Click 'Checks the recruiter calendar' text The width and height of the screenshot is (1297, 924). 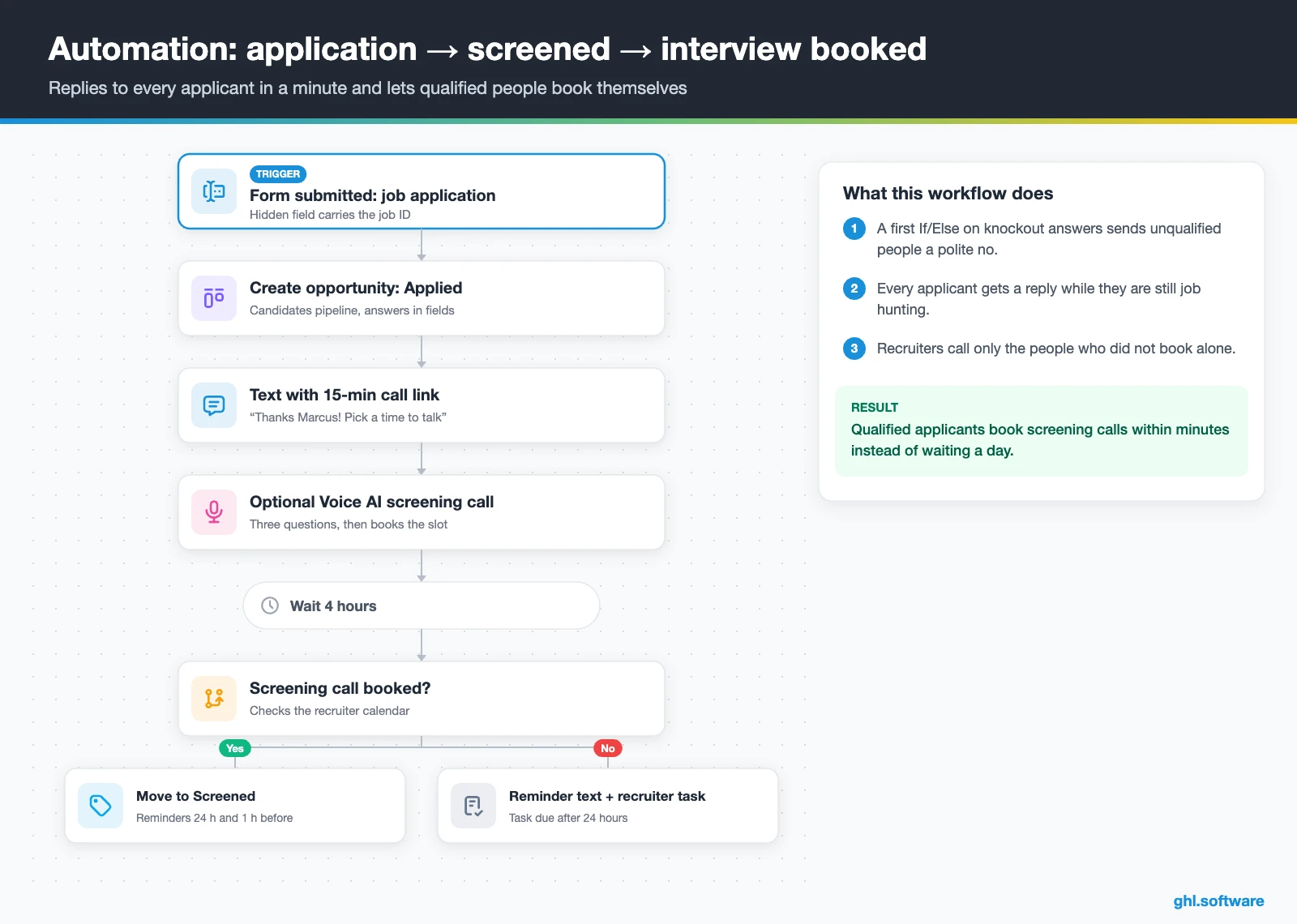tap(330, 711)
